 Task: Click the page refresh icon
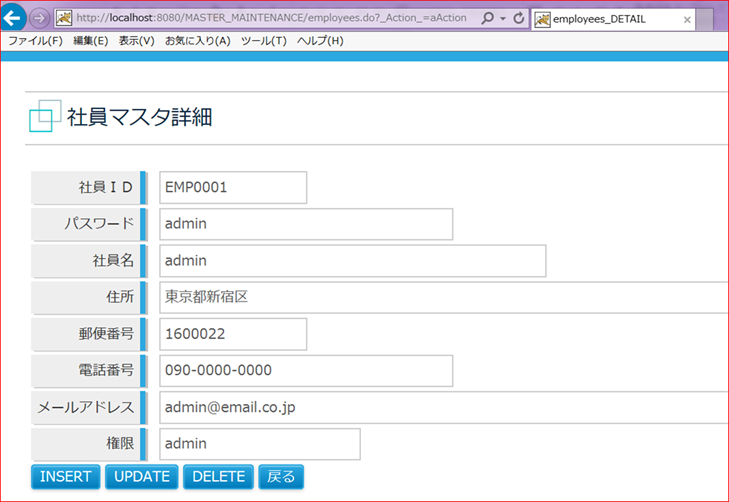[x=518, y=19]
